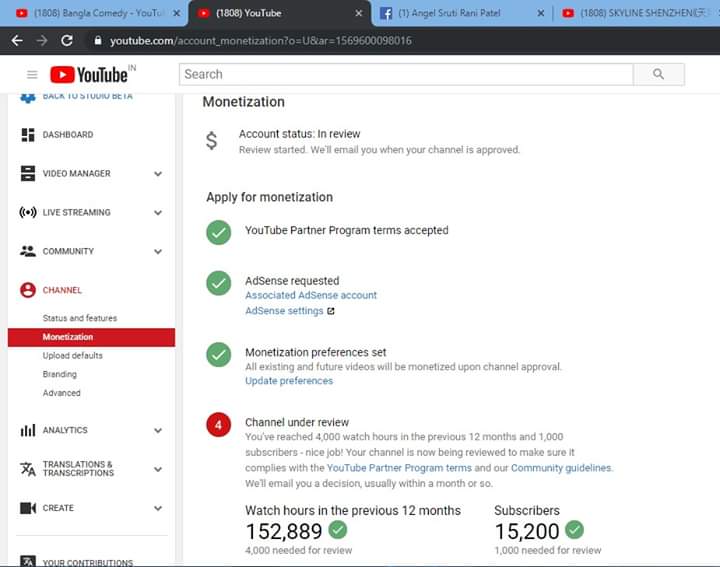This screenshot has height=567, width=720.
Task: Open YouTube Partner Program terms link
Action: [399, 468]
